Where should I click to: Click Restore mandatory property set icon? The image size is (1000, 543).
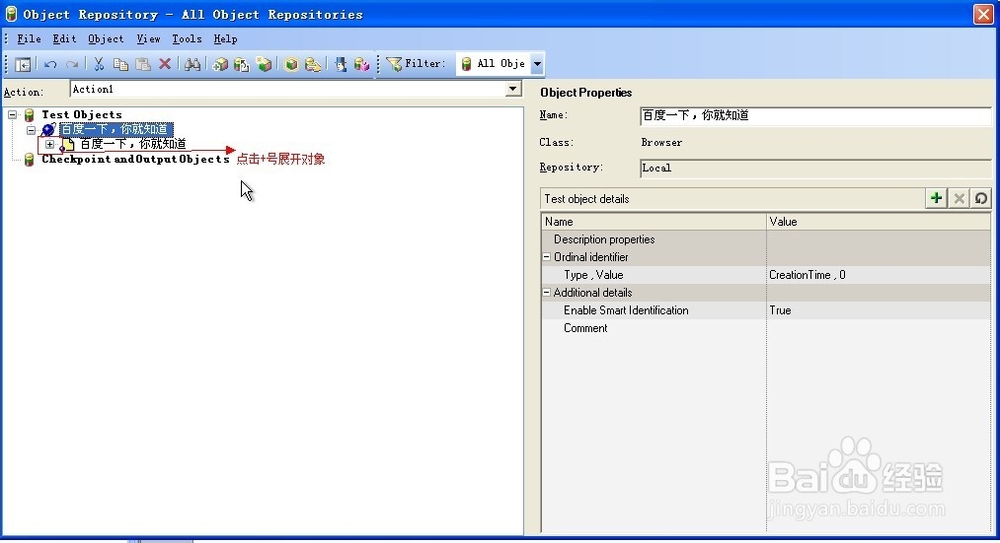981,198
